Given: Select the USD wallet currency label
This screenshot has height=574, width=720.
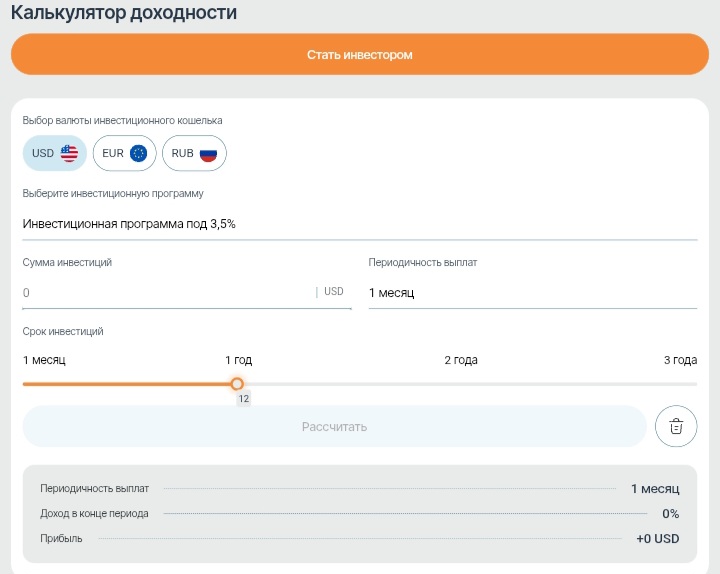Looking at the screenshot, I should click(x=43, y=154).
